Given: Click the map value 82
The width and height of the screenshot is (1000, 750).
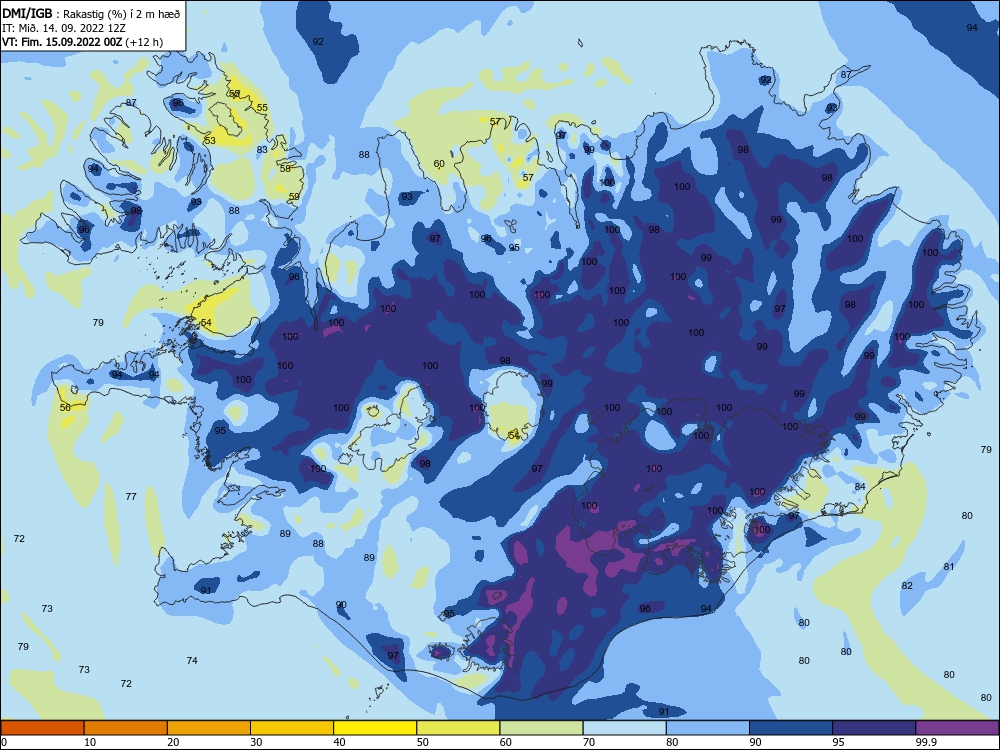Looking at the screenshot, I should tap(907, 585).
